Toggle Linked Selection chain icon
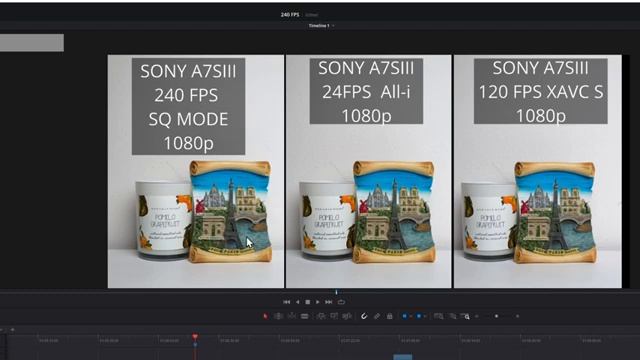Image resolution: width=640 pixels, height=360 pixels. (377, 316)
